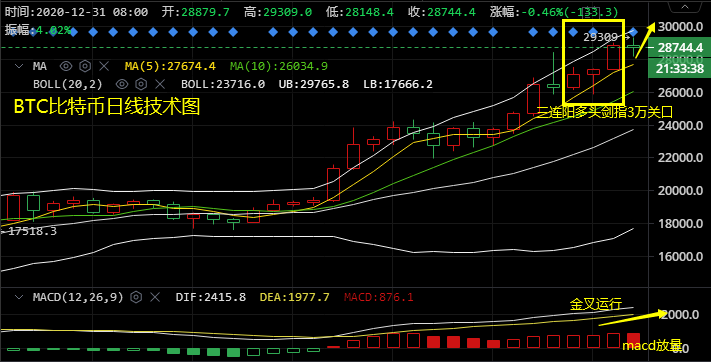The height and width of the screenshot is (362, 711).
Task: Toggle MA indicator visibility eye icon
Action: pyautogui.click(x=66, y=66)
